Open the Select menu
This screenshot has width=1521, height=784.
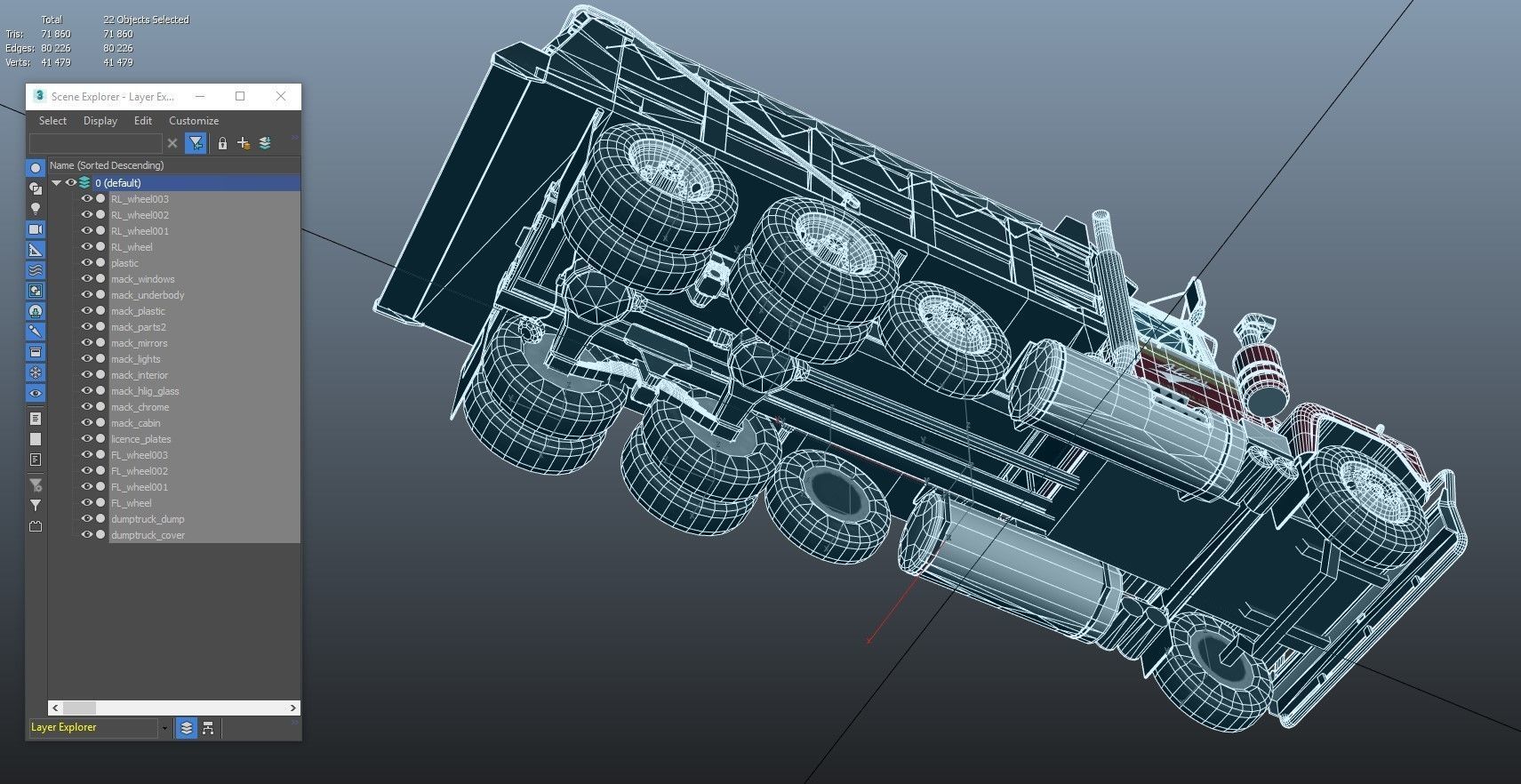pos(52,121)
